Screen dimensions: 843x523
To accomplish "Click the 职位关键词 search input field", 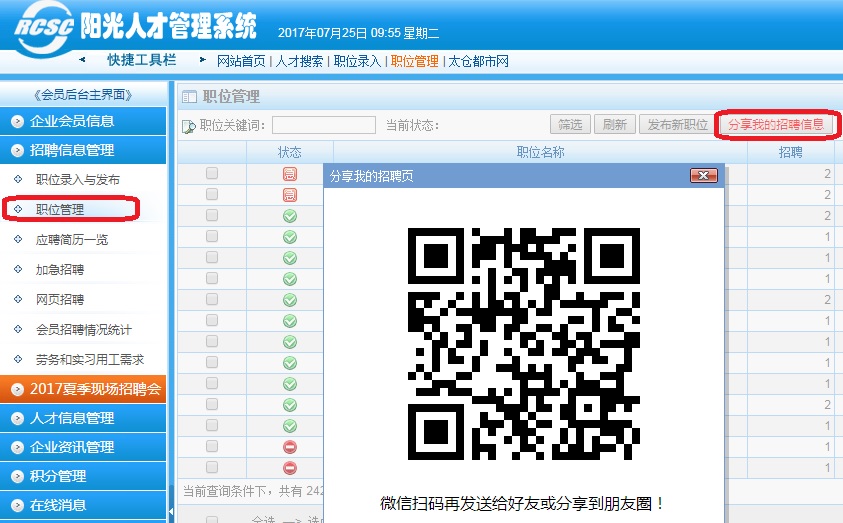I will tap(323, 125).
